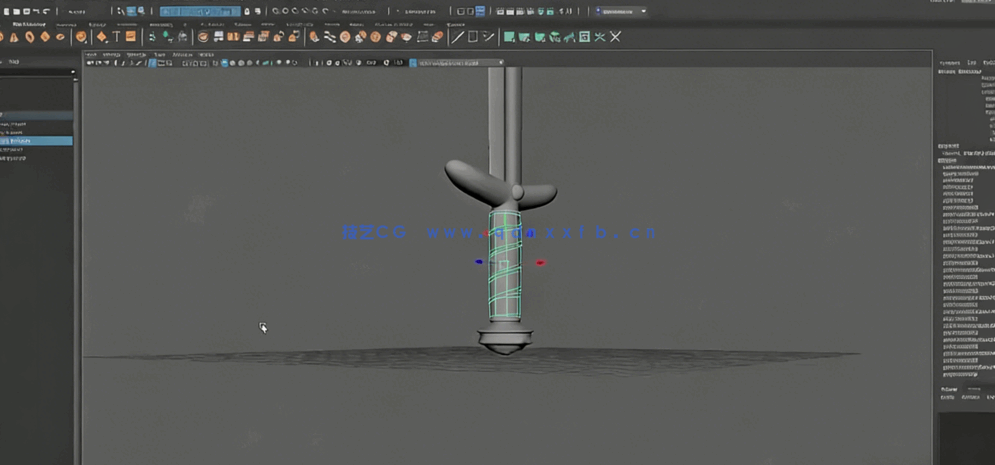The width and height of the screenshot is (995, 465).
Task: Redo the action from the status line
Action: (x=46, y=11)
